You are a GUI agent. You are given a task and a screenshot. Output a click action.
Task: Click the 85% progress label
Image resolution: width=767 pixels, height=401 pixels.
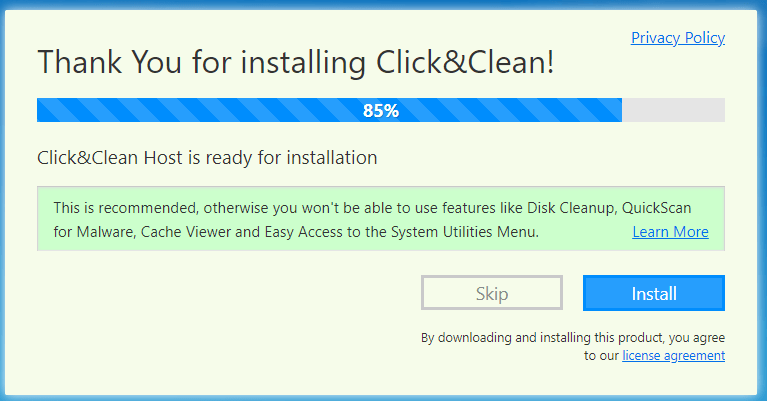(381, 111)
